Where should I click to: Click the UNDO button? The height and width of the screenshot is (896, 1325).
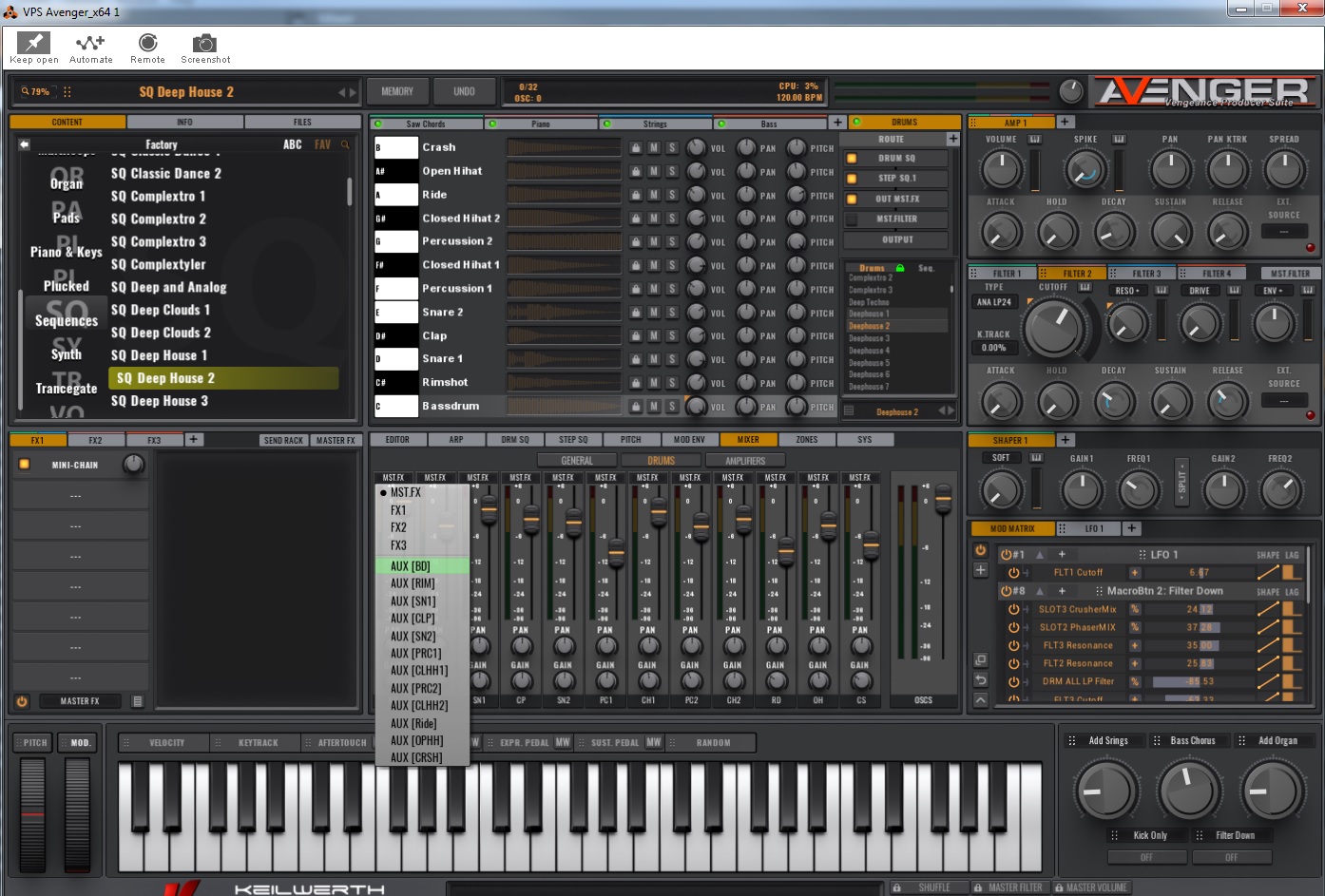(464, 92)
